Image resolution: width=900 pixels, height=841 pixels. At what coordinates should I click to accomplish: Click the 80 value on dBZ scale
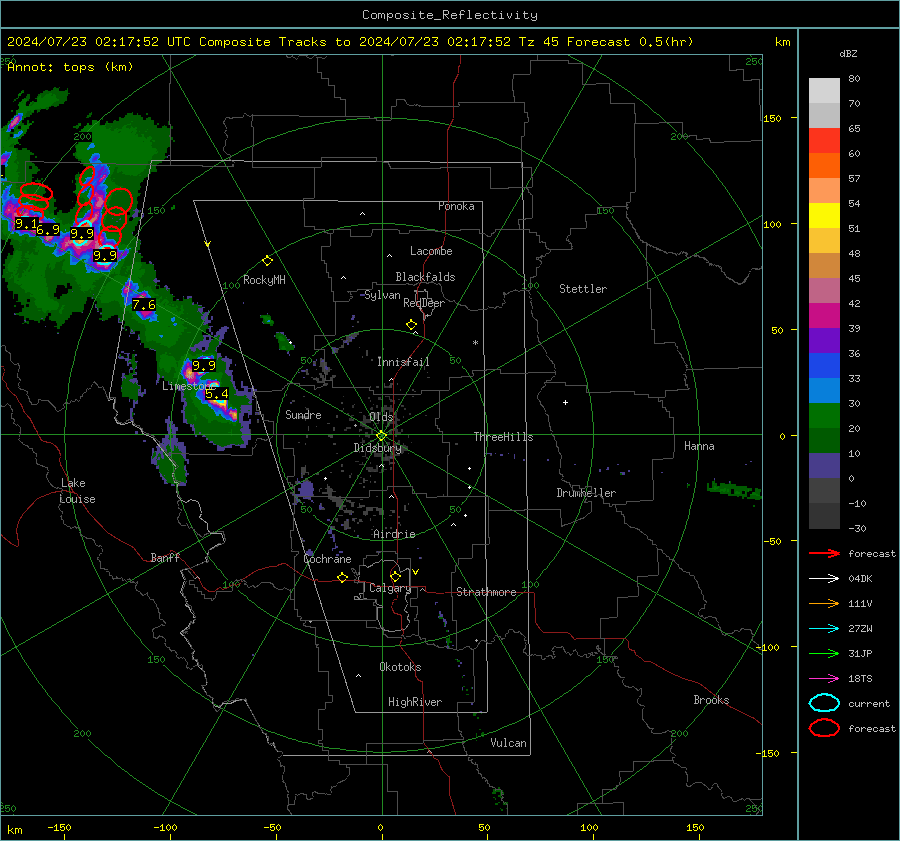pyautogui.click(x=854, y=79)
